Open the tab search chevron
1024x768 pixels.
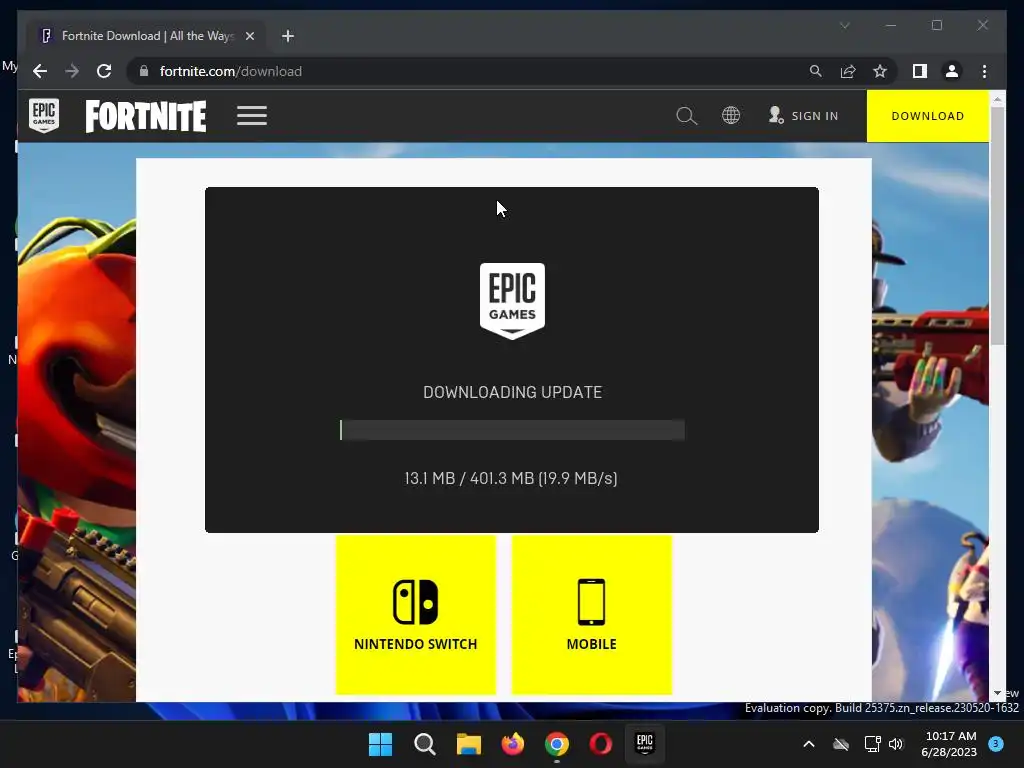pyautogui.click(x=844, y=25)
